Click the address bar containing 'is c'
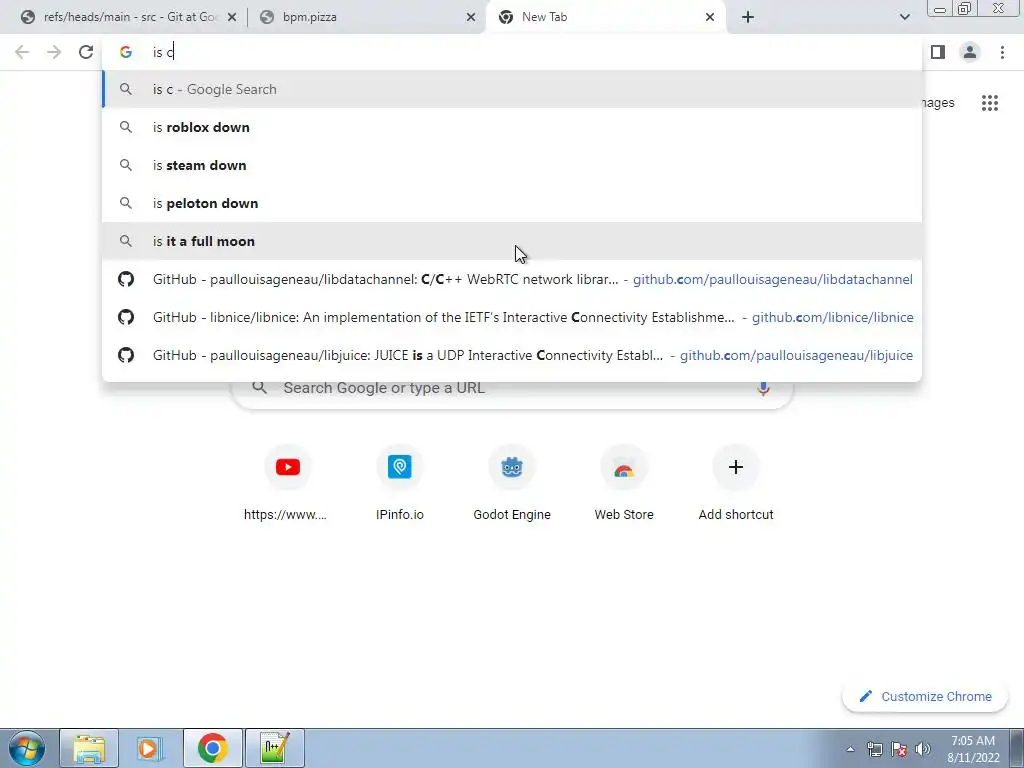 (x=512, y=52)
